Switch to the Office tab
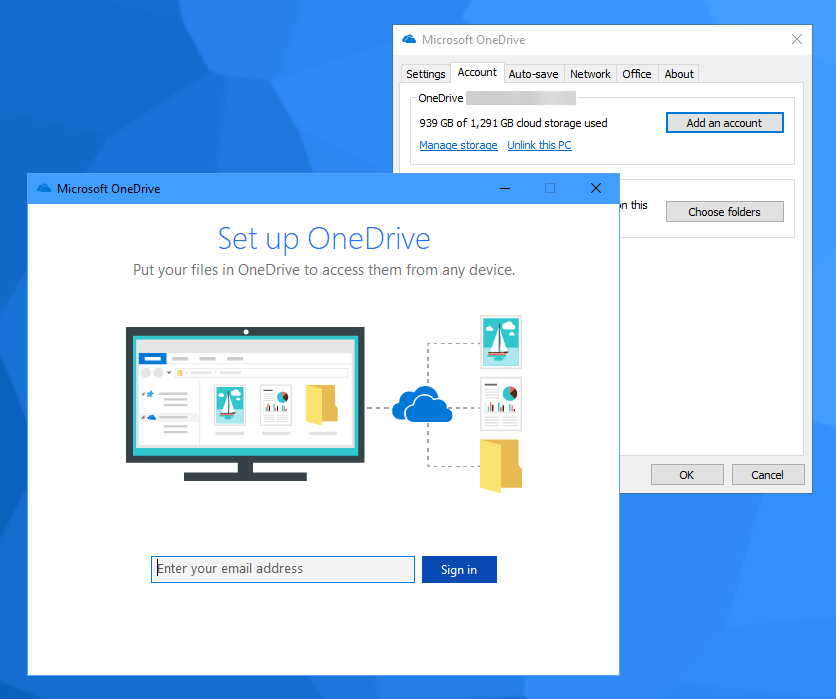This screenshot has height=699, width=836. pyautogui.click(x=637, y=74)
